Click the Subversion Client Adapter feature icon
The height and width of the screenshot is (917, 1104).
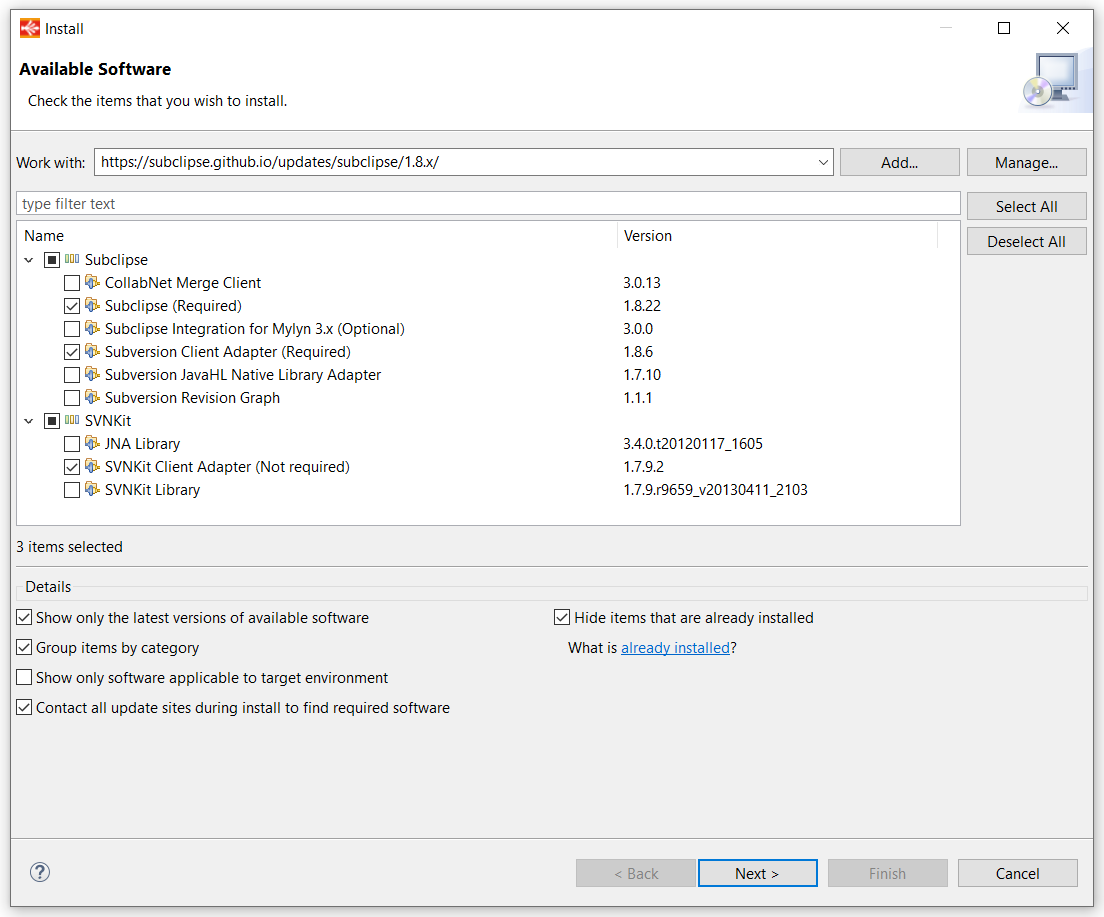pos(92,351)
